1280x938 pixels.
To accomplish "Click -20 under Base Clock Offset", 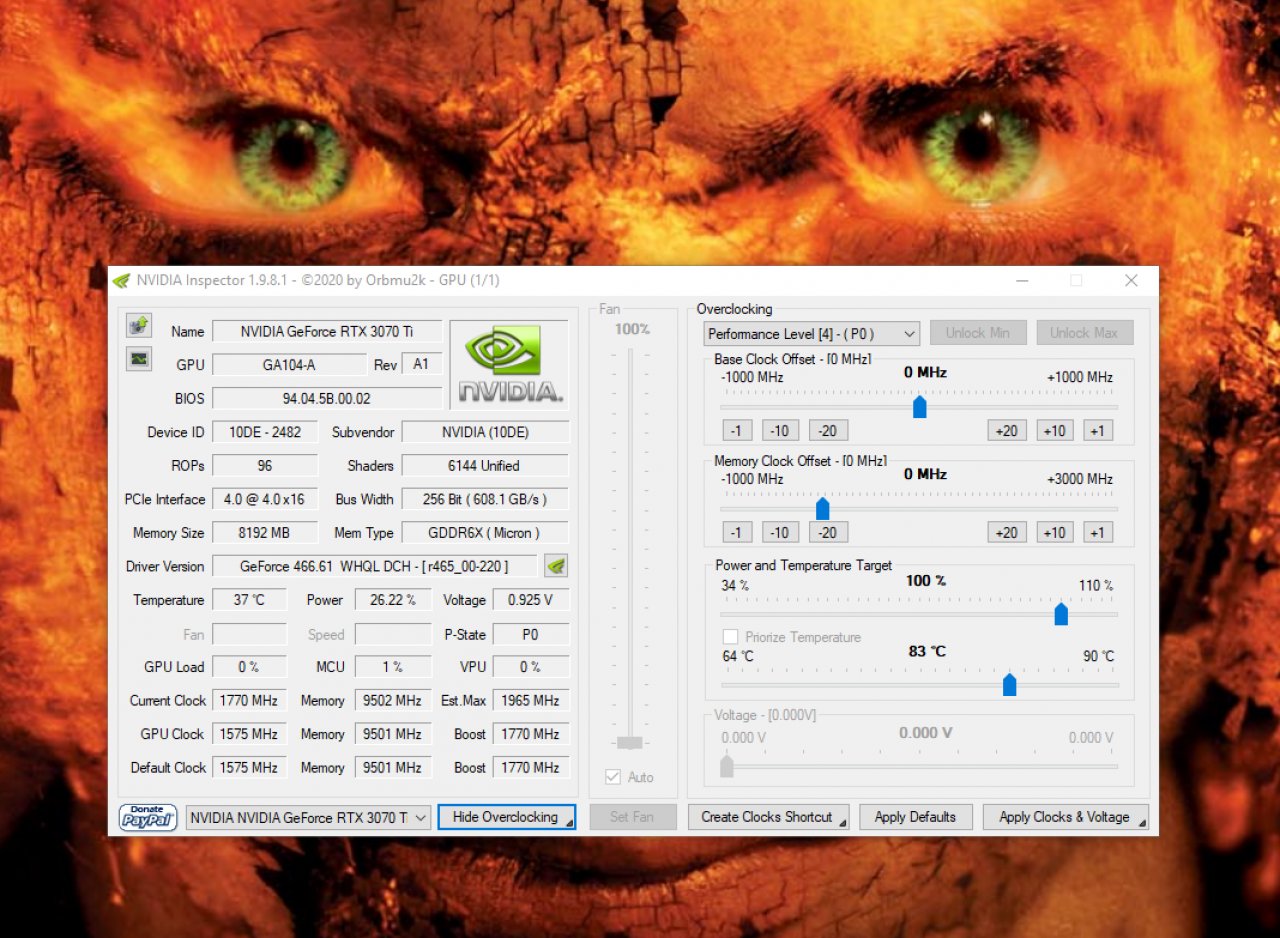I will click(828, 430).
